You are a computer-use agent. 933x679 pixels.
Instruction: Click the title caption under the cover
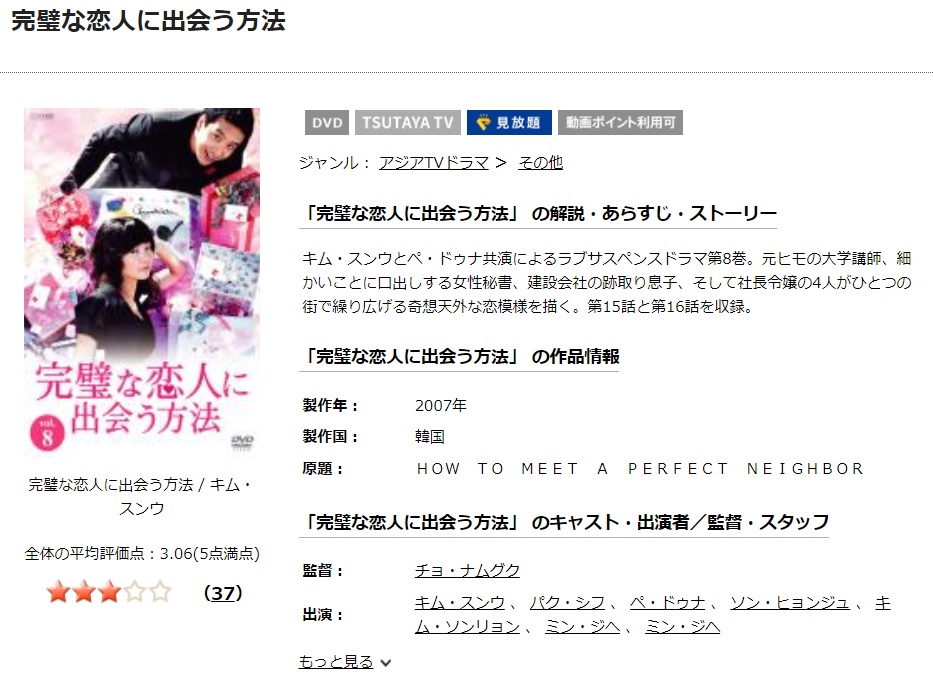tap(142, 496)
